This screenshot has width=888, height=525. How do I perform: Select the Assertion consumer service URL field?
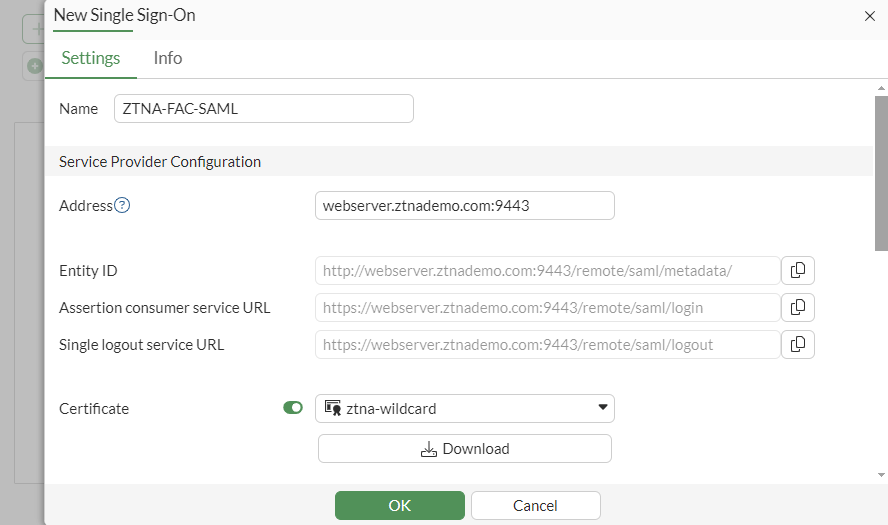pos(547,308)
